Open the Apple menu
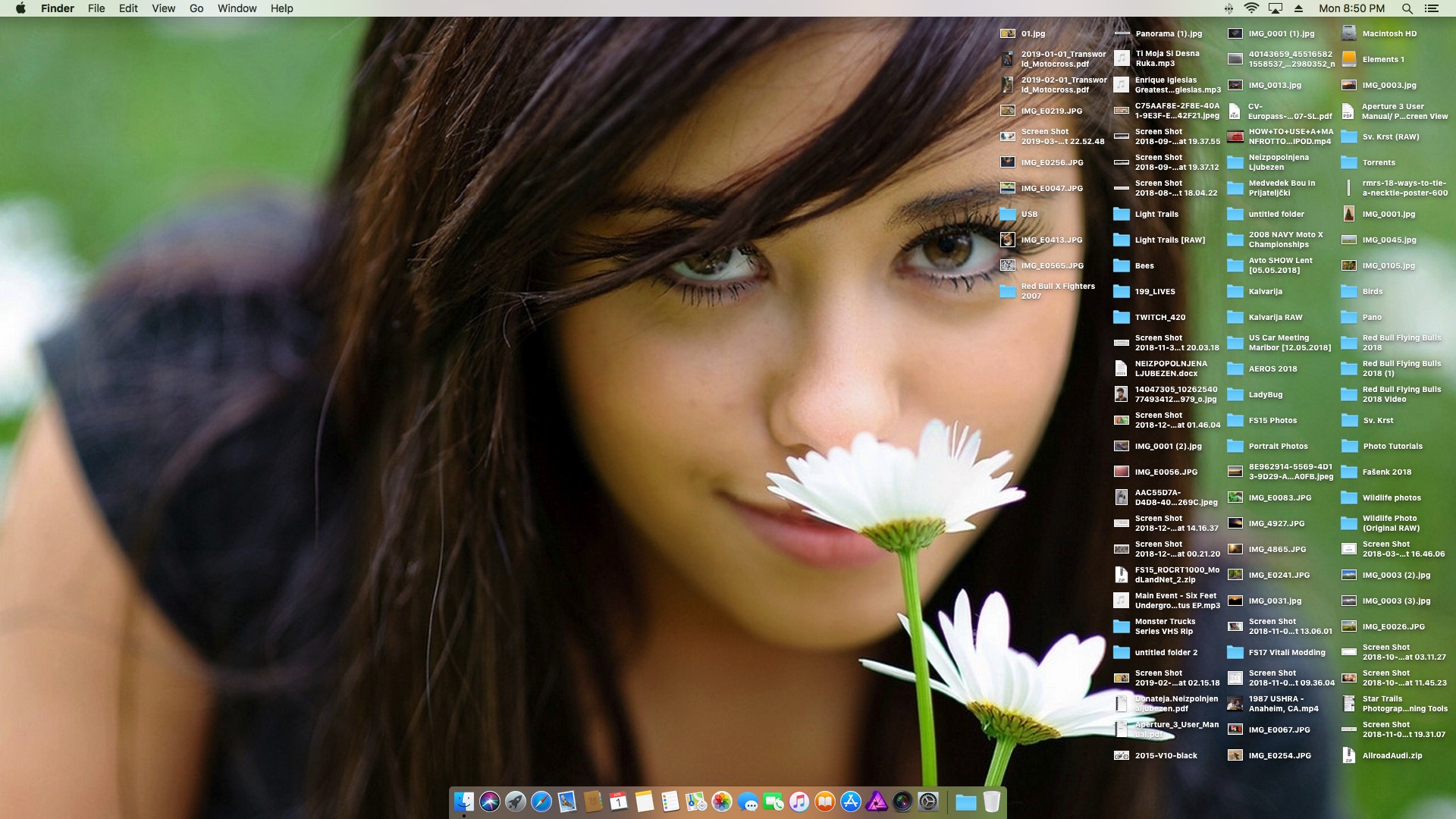This screenshot has width=1456, height=819. (20, 8)
